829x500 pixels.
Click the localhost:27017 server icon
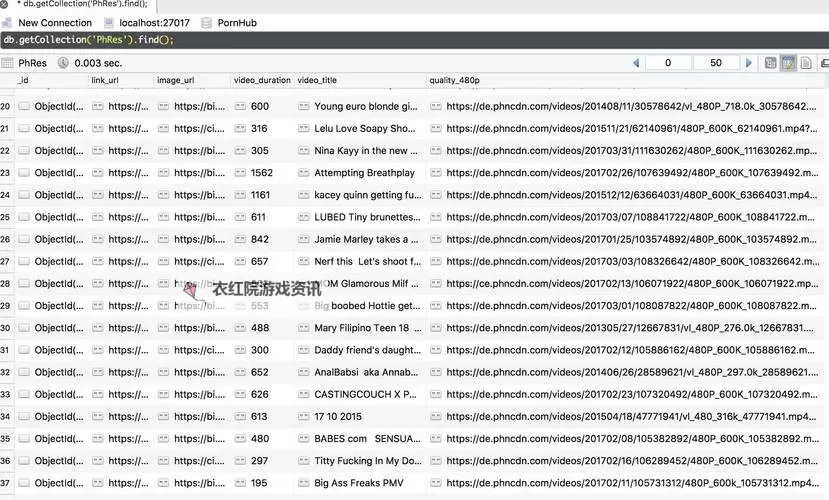click(x=108, y=22)
